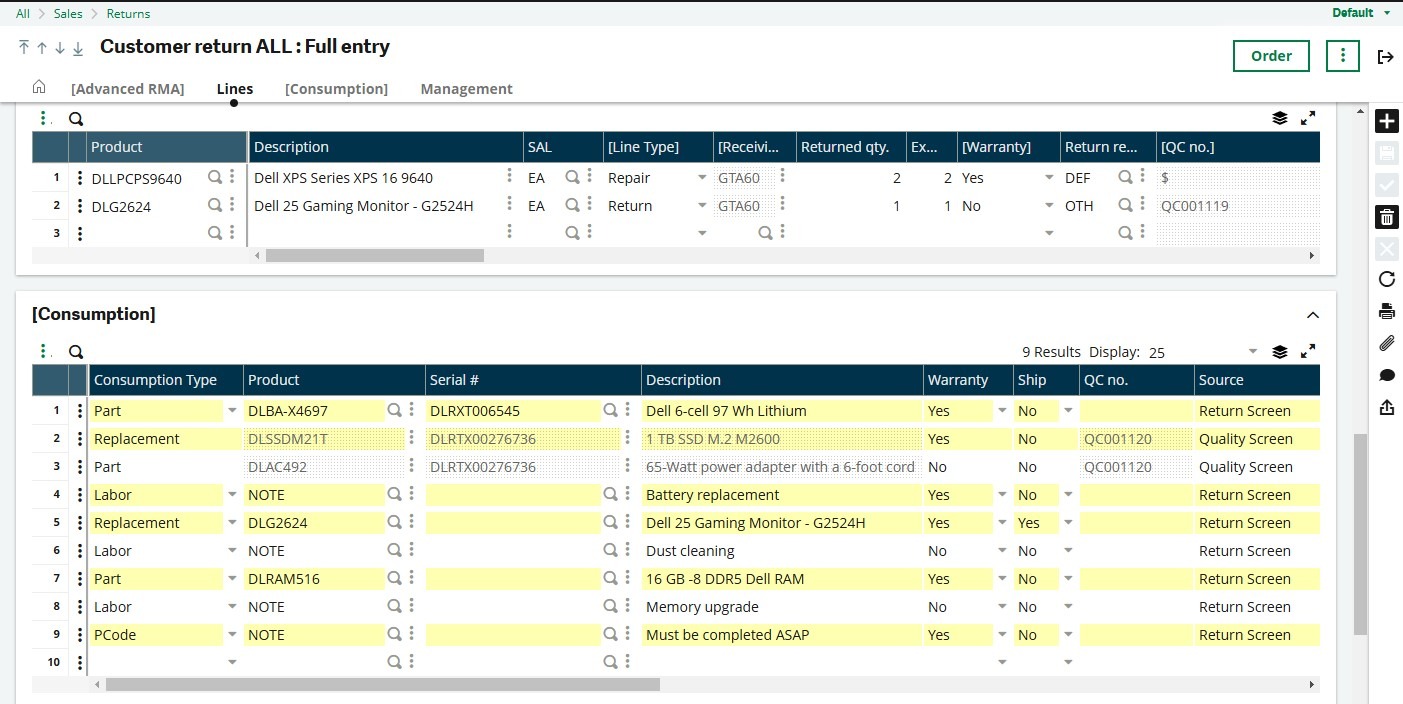Screen dimensions: 1403x704
Task: Open the Display 25 results dropdown
Action: pos(1252,352)
